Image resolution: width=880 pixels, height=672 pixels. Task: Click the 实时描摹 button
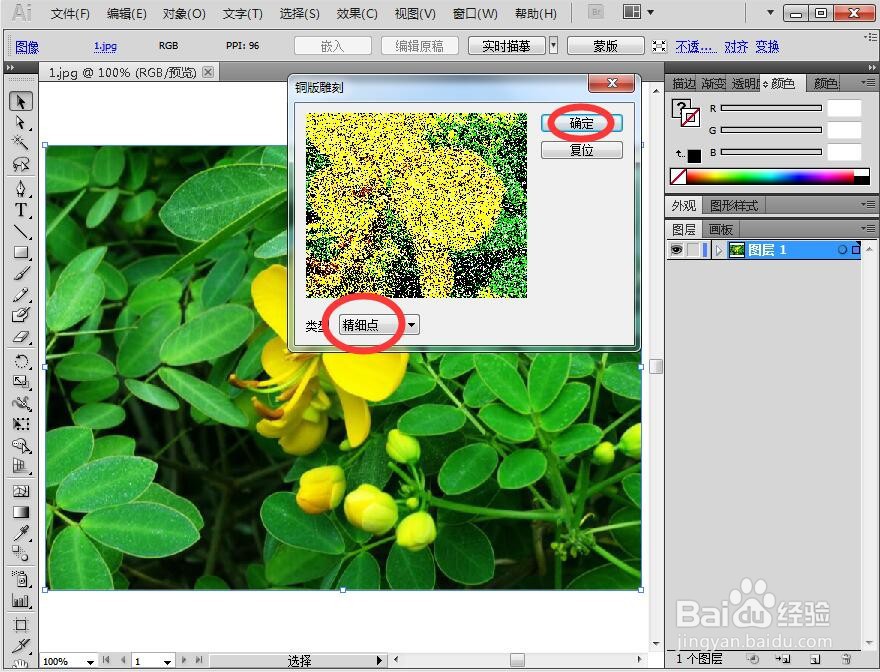click(506, 45)
